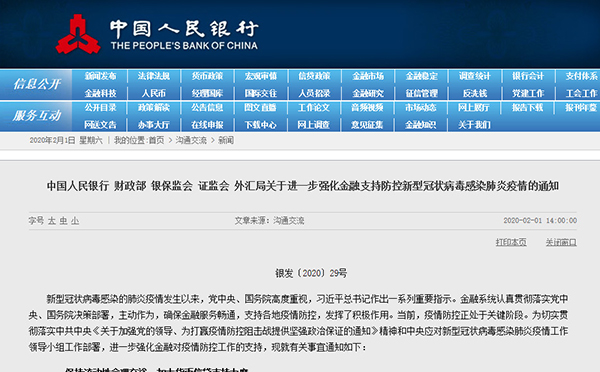Open the 办事大厅 service item
Image resolution: width=600 pixels, height=372 pixels.
154,125
